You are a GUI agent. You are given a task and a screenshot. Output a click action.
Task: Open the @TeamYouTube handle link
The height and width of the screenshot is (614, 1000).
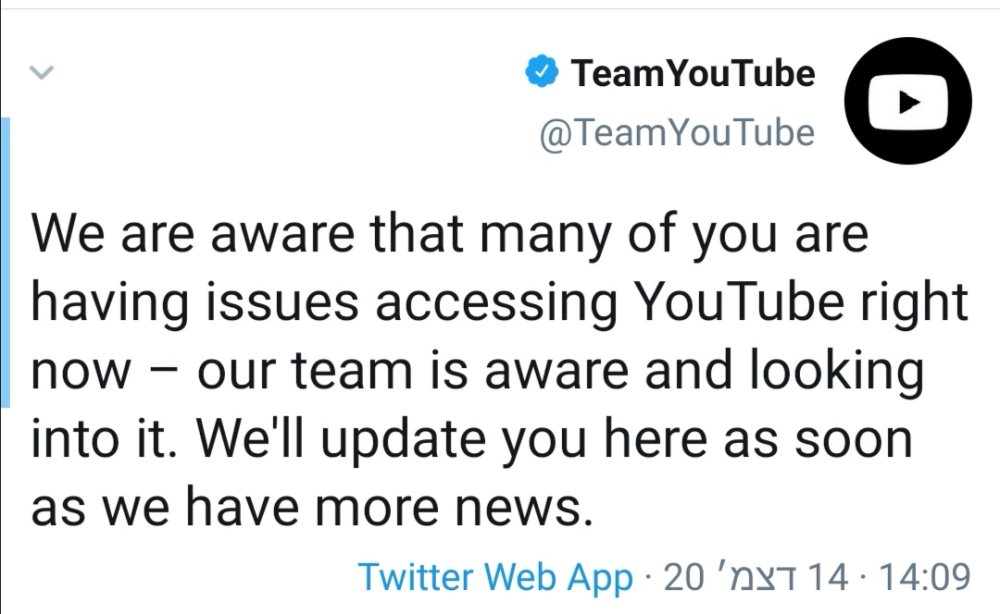pos(677,132)
